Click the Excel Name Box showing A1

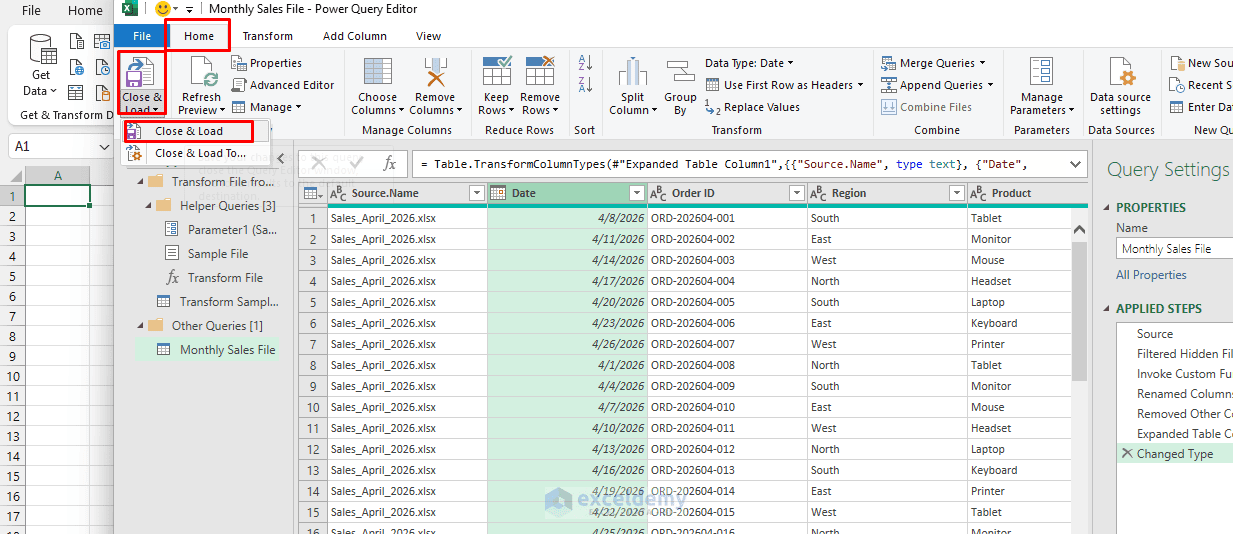click(60, 147)
